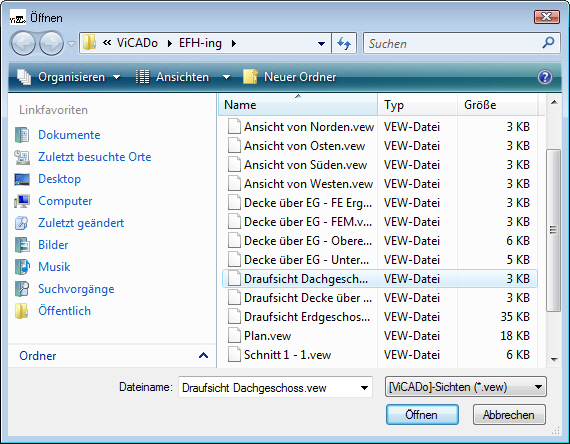The width and height of the screenshot is (570, 444).
Task: Open the Organisieren menu
Action: (x=68, y=77)
